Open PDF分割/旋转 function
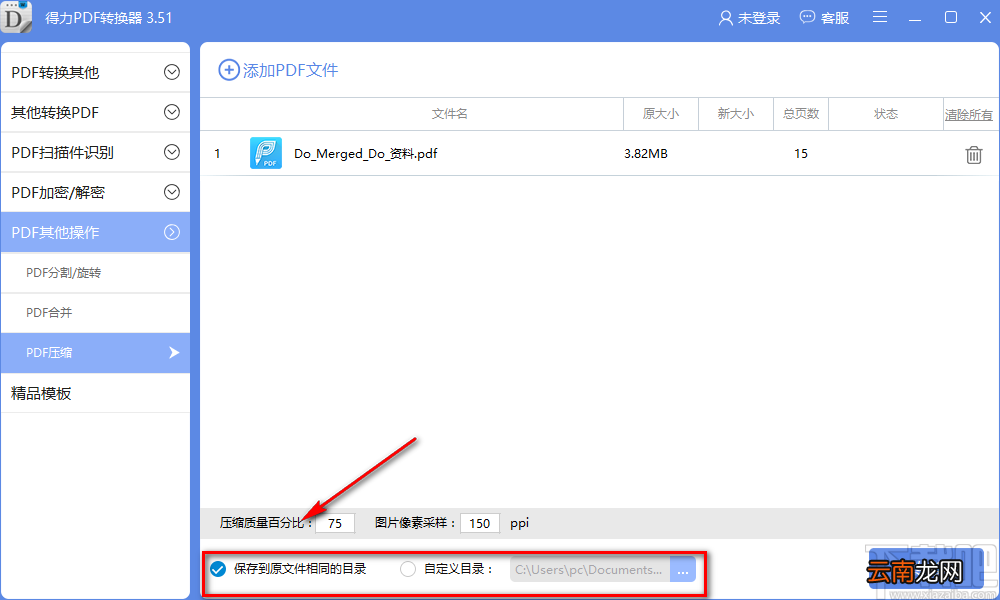1000x600 pixels. pos(96,273)
